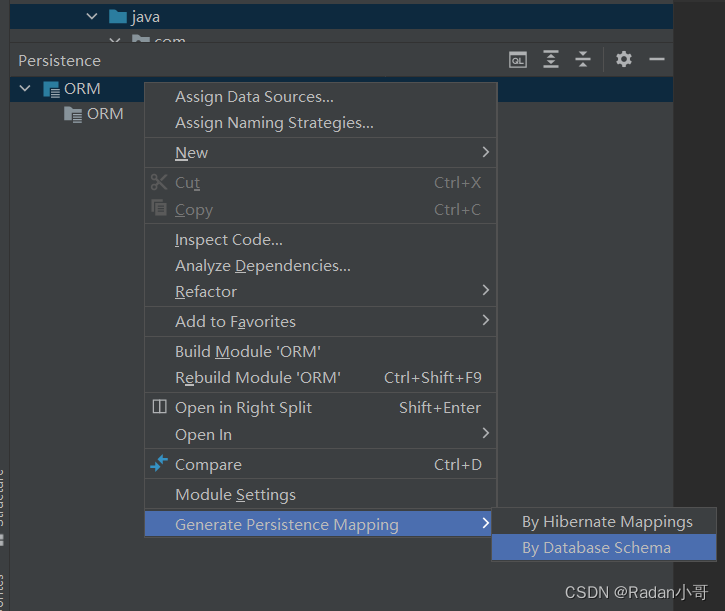Screen dimensions: 725x611
Task: Expand the Open In submenu arrow
Action: click(485, 433)
